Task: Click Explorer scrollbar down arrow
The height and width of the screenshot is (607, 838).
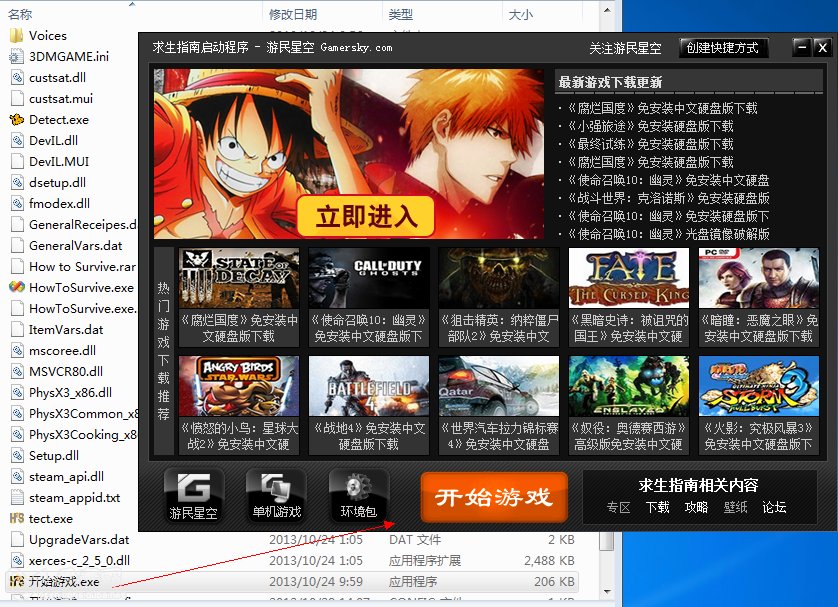Action: [x=607, y=592]
